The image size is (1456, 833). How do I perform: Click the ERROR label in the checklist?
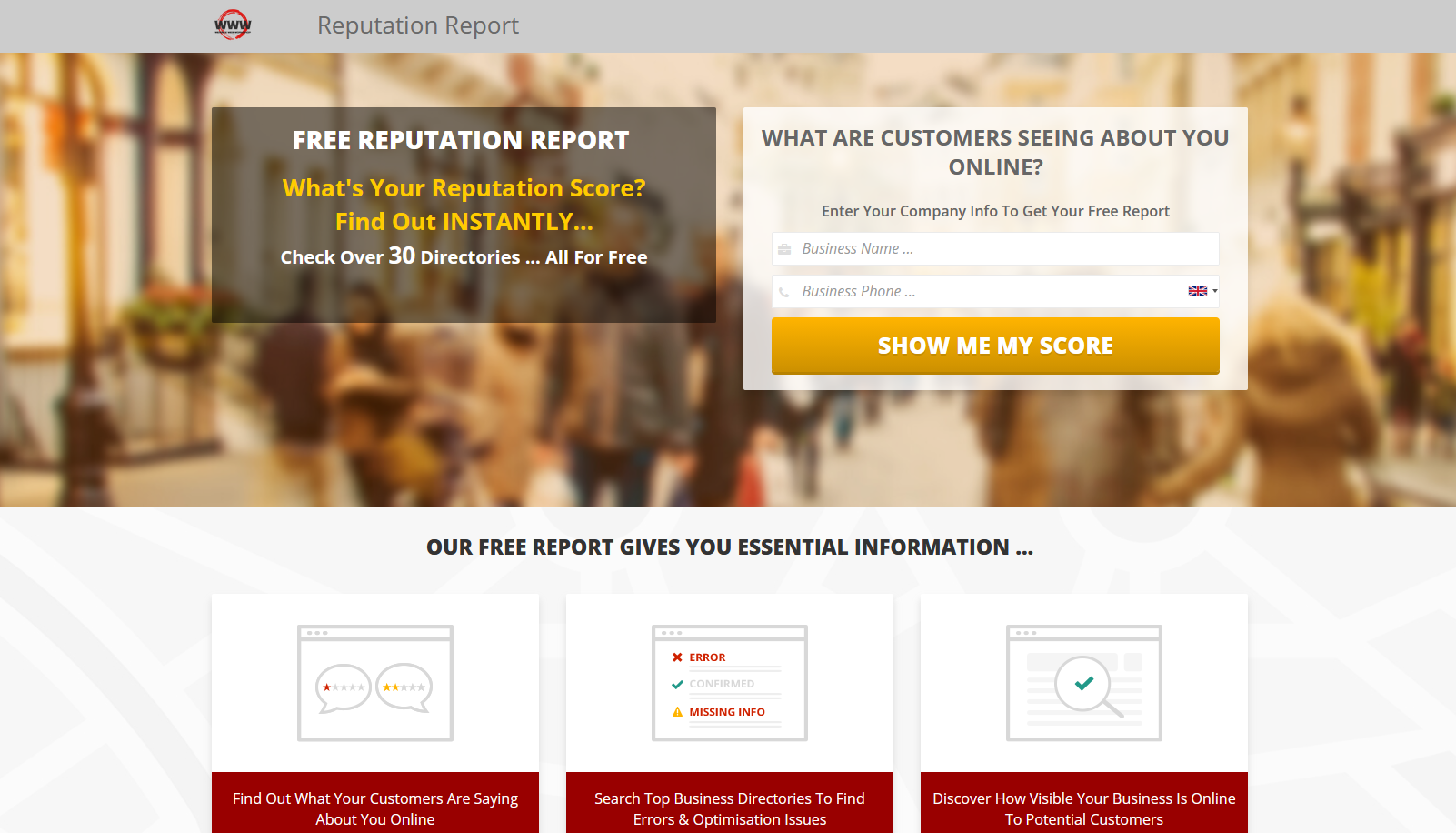click(707, 657)
